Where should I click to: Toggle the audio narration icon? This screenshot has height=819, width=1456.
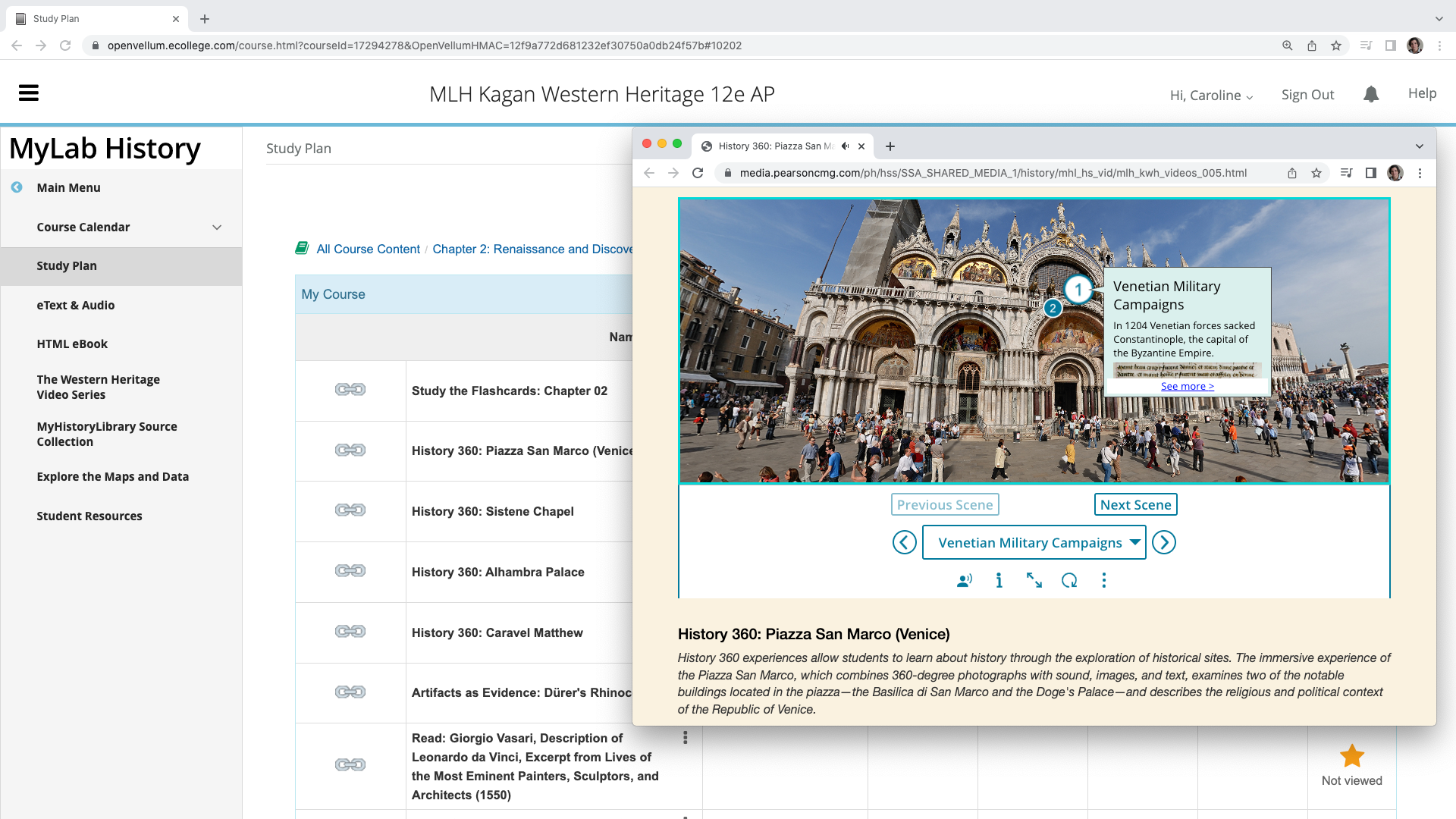[964, 581]
